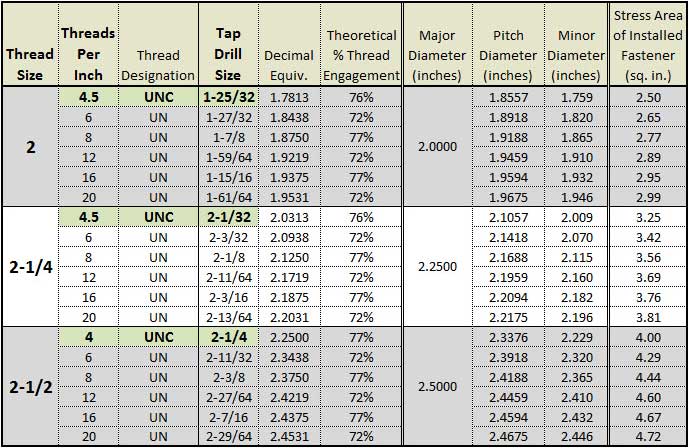The height and width of the screenshot is (448, 689).
Task: Click the 2.5000 major diameter cell
Action: coord(437,387)
